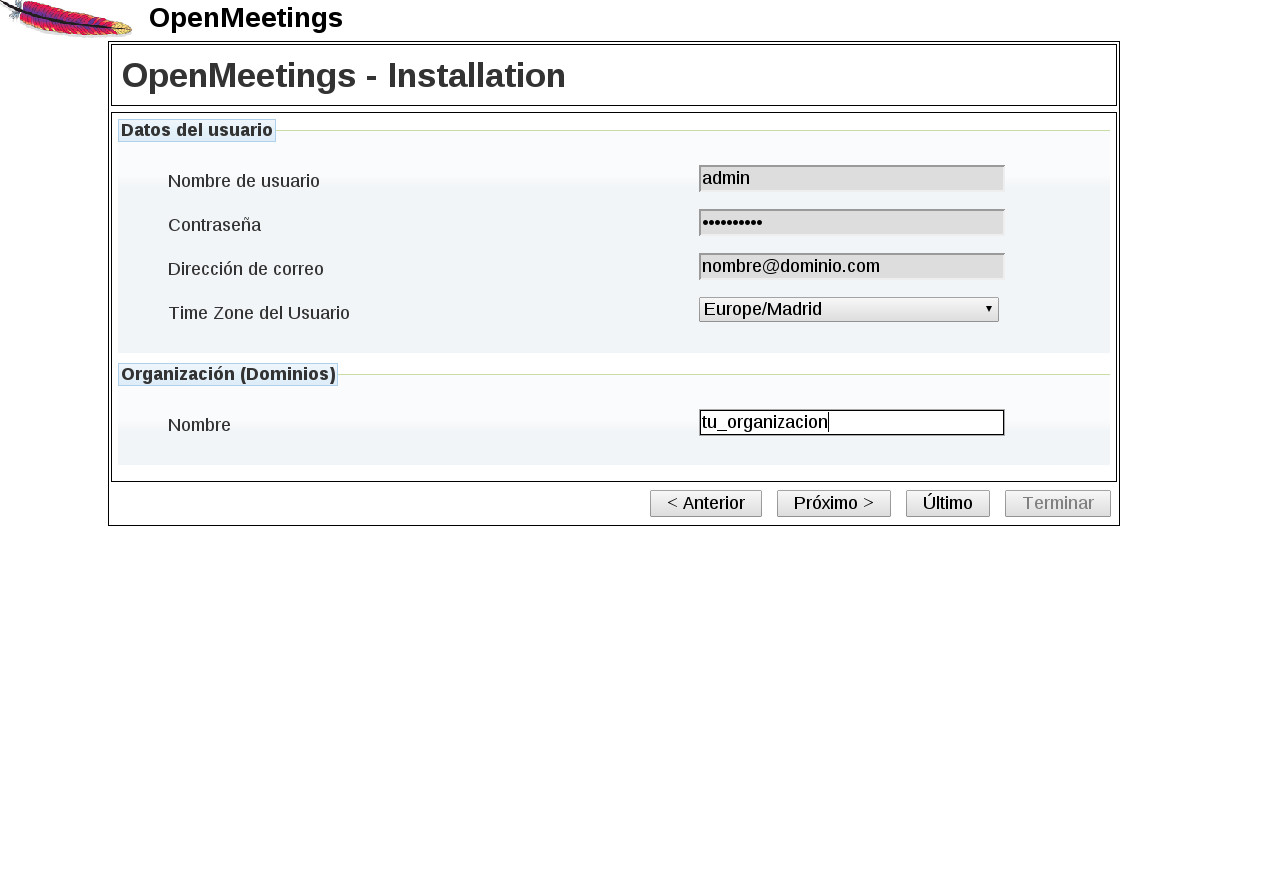This screenshot has width=1274, height=880.
Task: Click the Datos del usuario legend
Action: click(197, 130)
